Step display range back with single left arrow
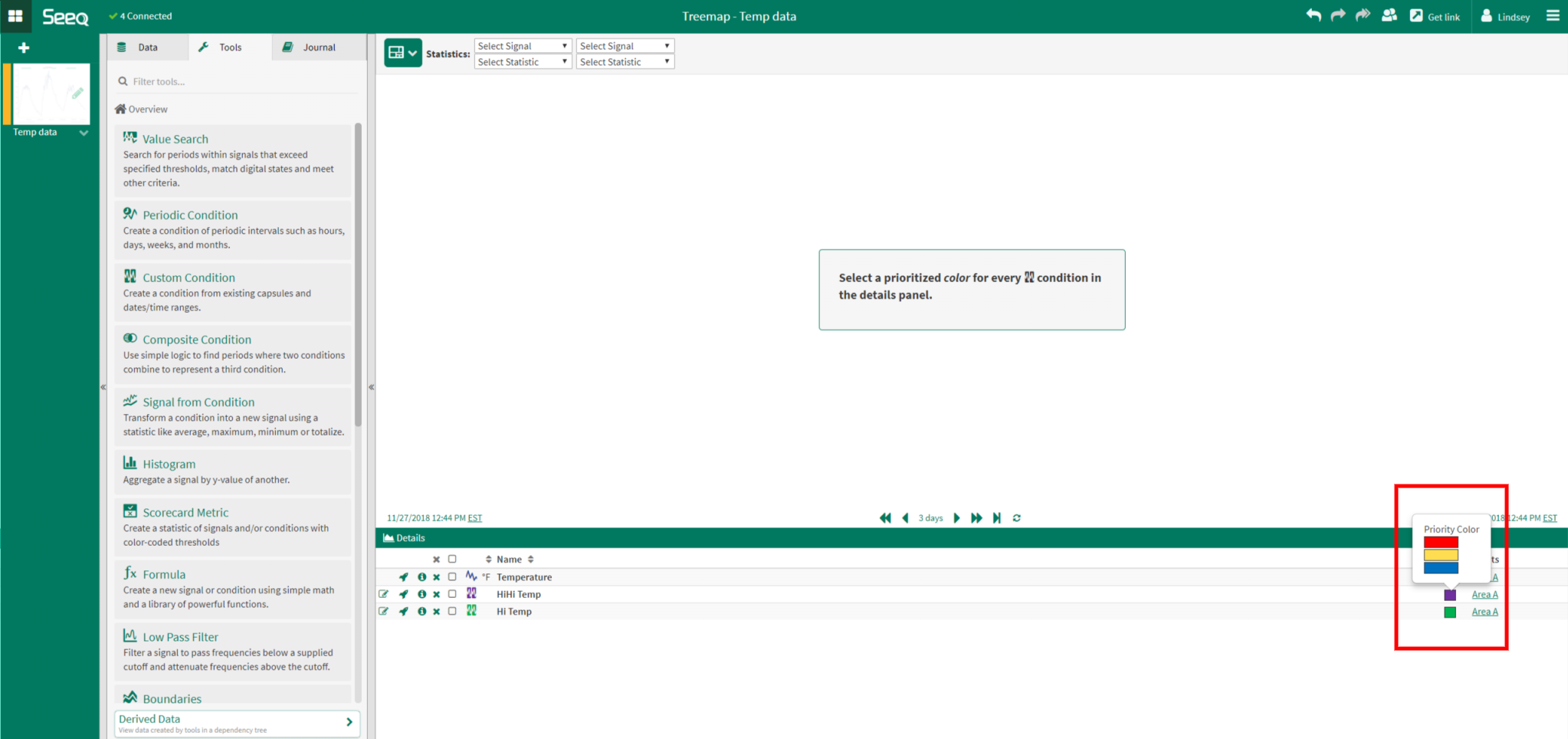This screenshot has height=739, width=1568. [x=905, y=518]
